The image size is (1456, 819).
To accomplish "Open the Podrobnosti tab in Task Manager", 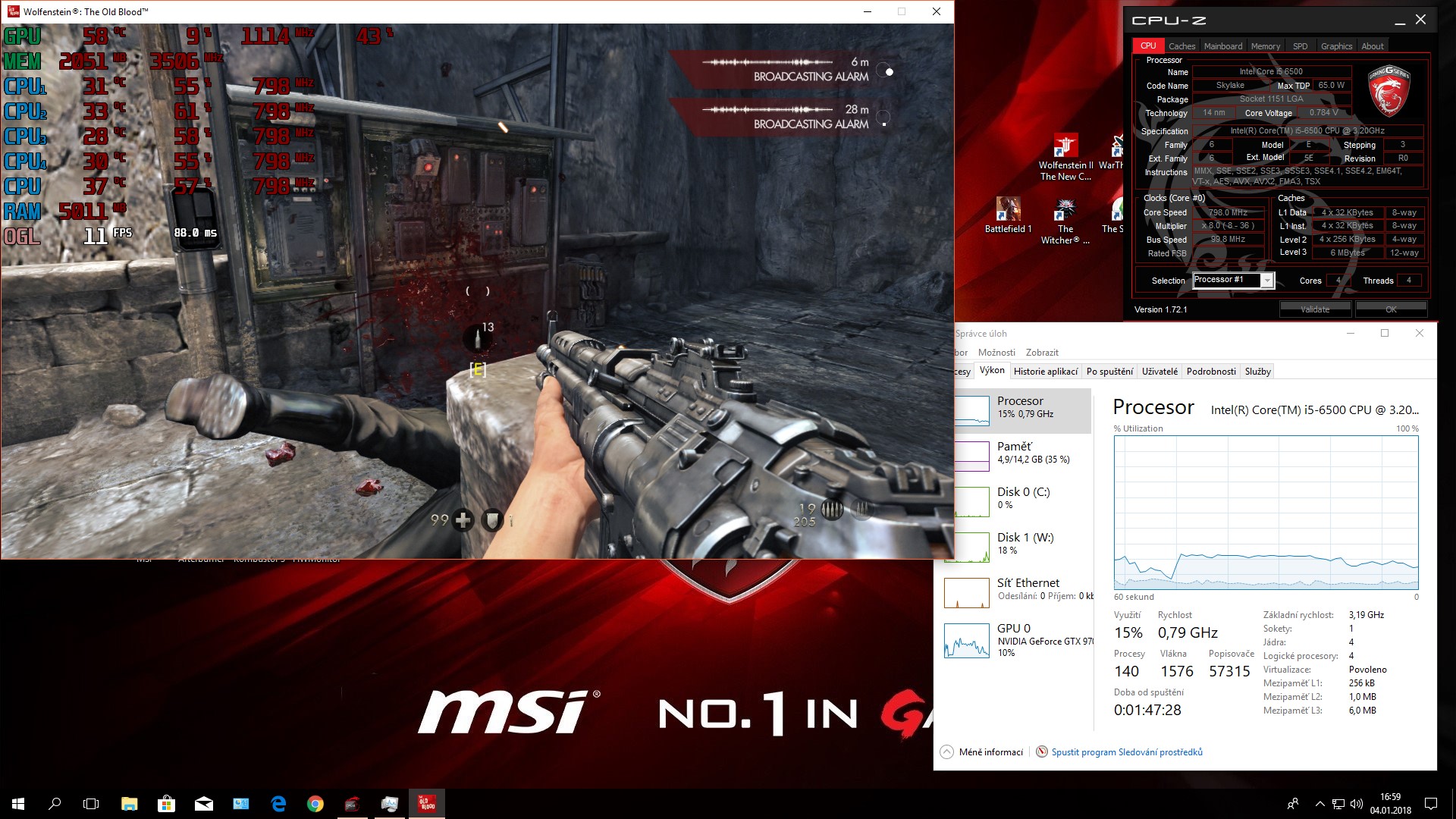I will [x=1210, y=372].
